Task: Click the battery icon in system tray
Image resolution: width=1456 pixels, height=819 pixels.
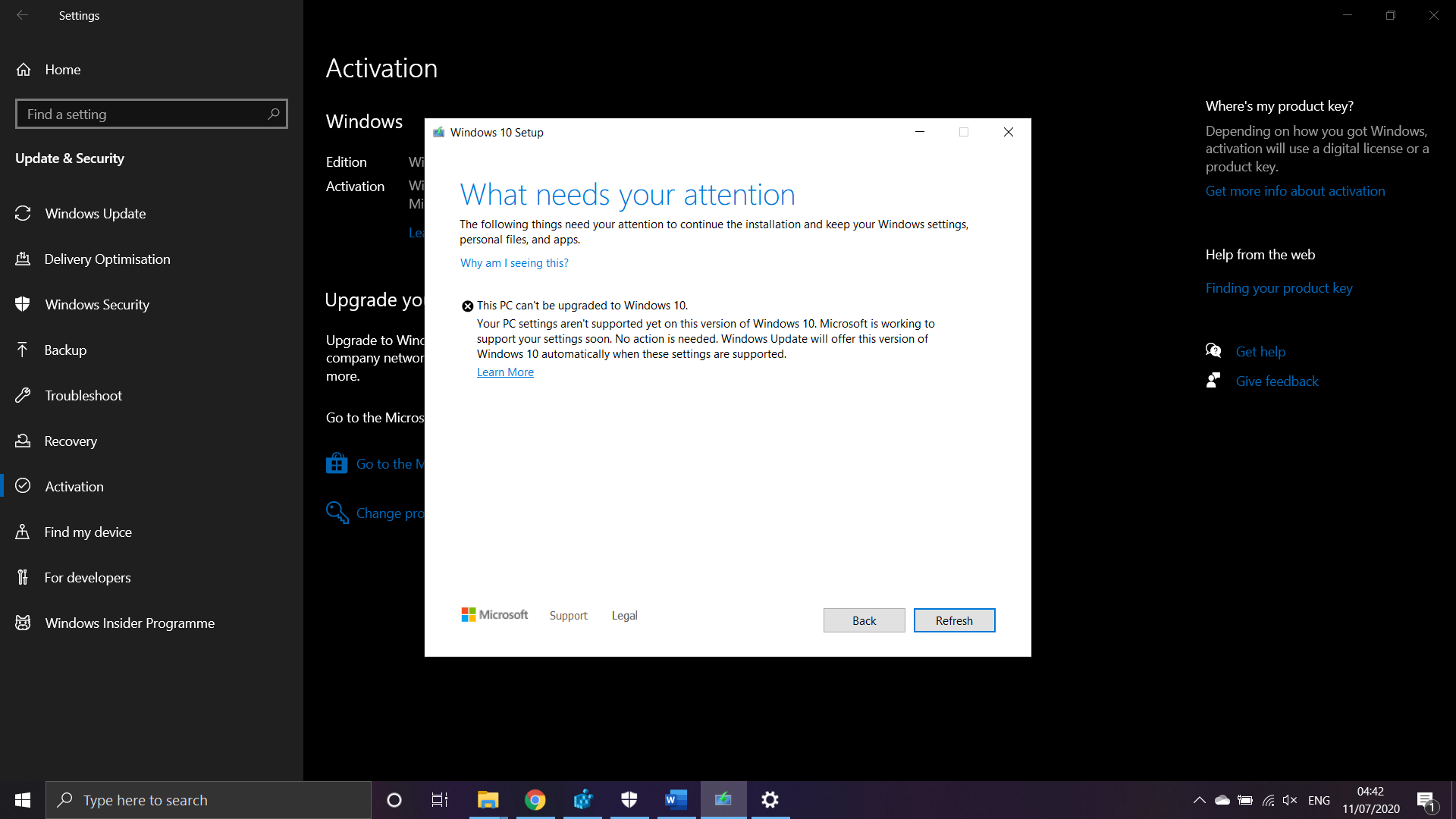Action: [1245, 800]
